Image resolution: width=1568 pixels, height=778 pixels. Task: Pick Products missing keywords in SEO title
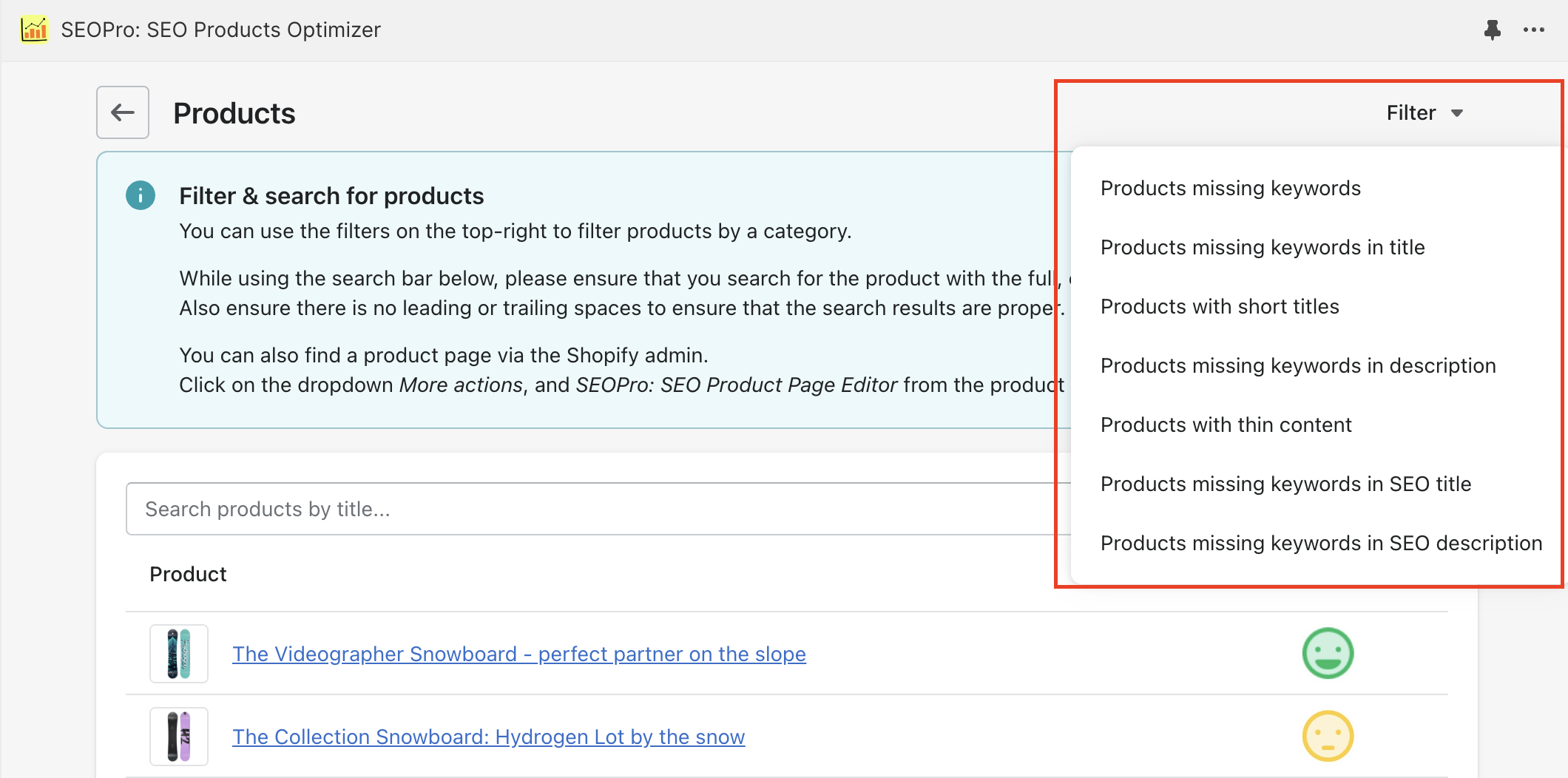click(1285, 484)
